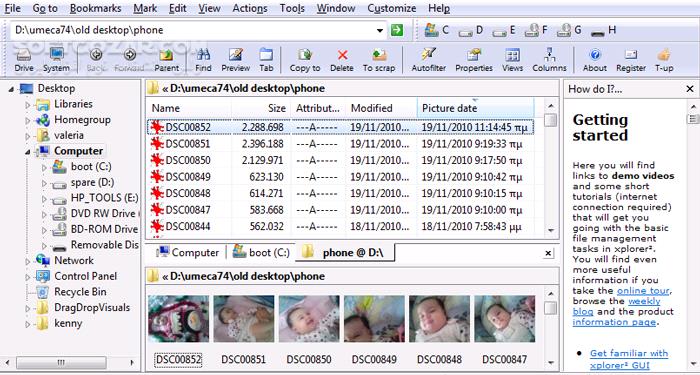This screenshot has width=700, height=375.
Task: Select the DSC00844 file row
Action: click(x=340, y=226)
